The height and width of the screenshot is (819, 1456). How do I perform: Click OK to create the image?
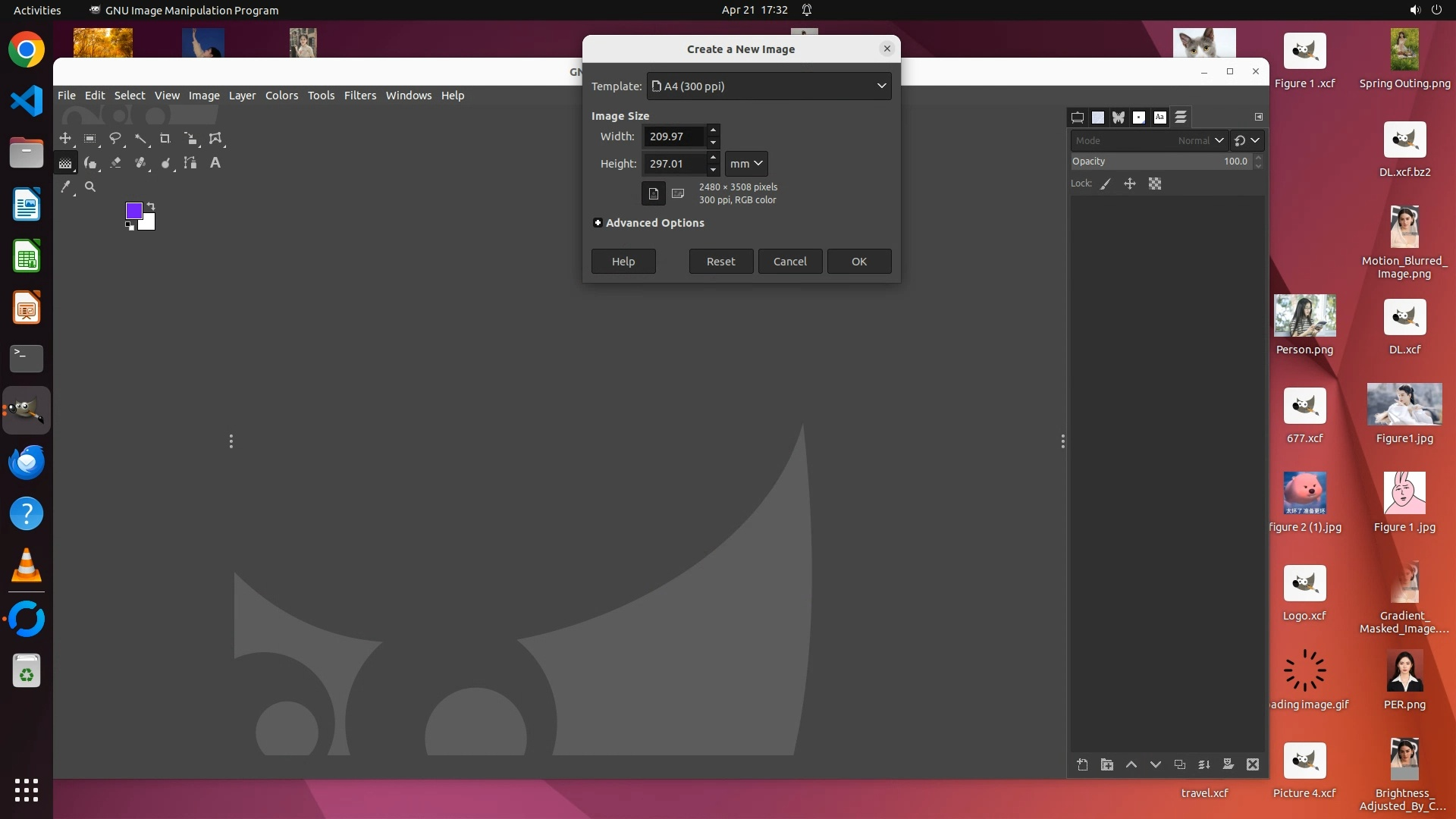click(859, 262)
